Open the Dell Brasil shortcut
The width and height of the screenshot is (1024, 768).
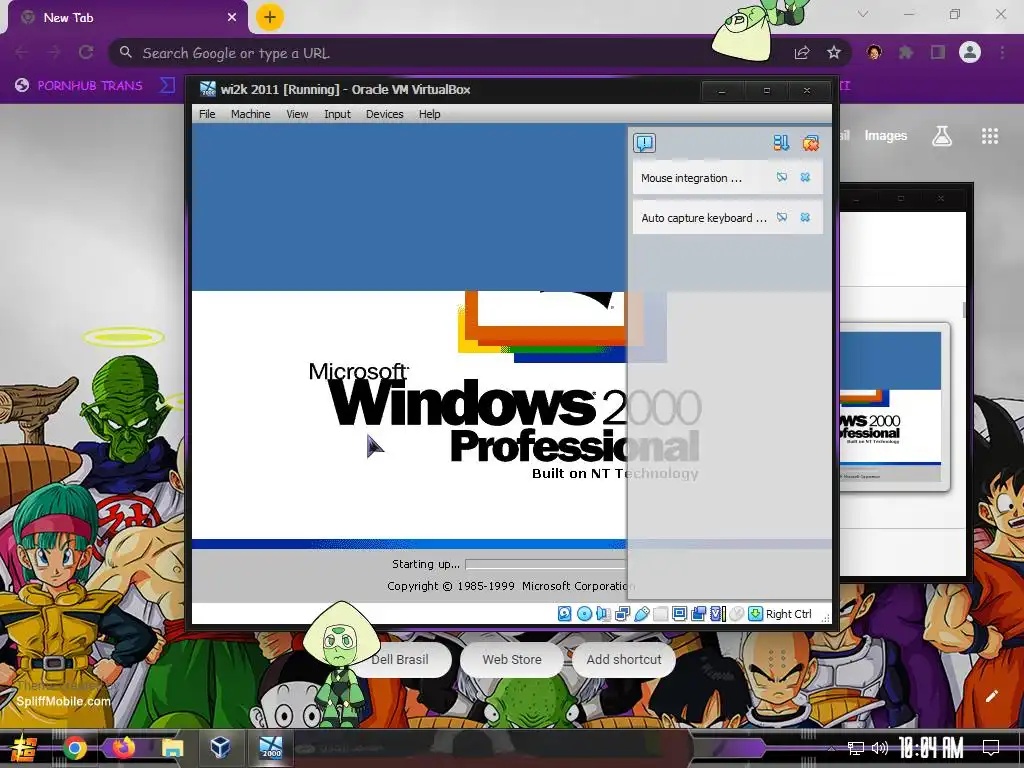[x=400, y=660]
